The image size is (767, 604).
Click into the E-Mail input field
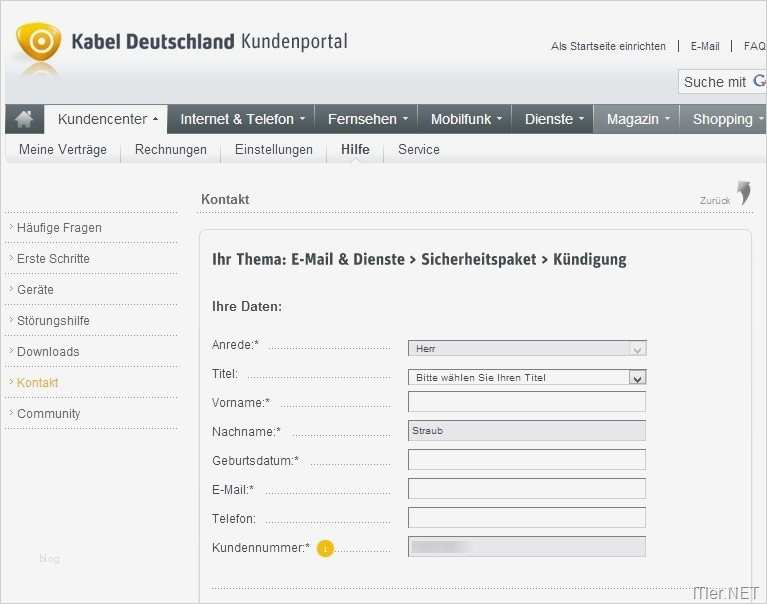[527, 489]
